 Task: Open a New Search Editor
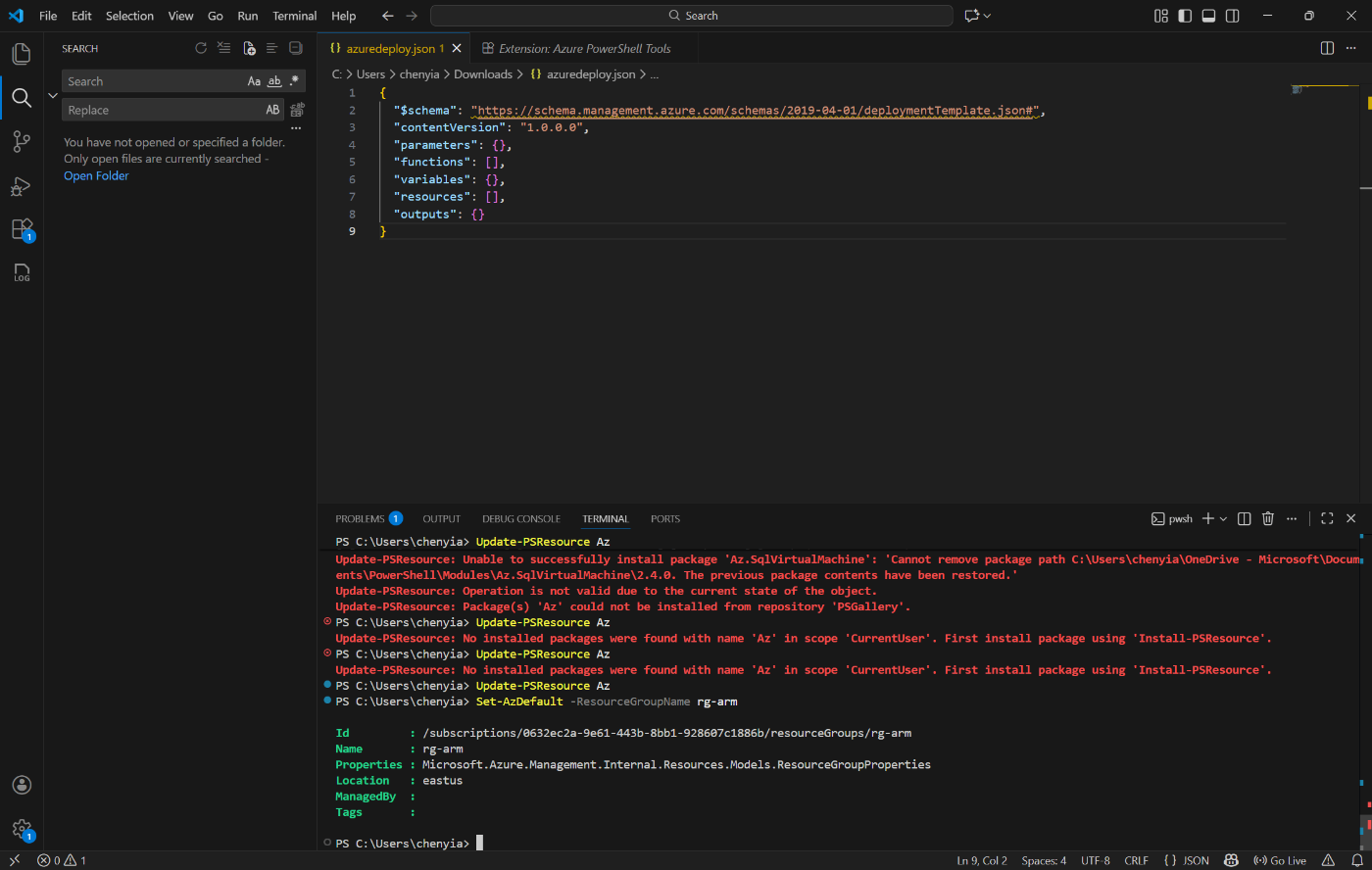pos(248,47)
